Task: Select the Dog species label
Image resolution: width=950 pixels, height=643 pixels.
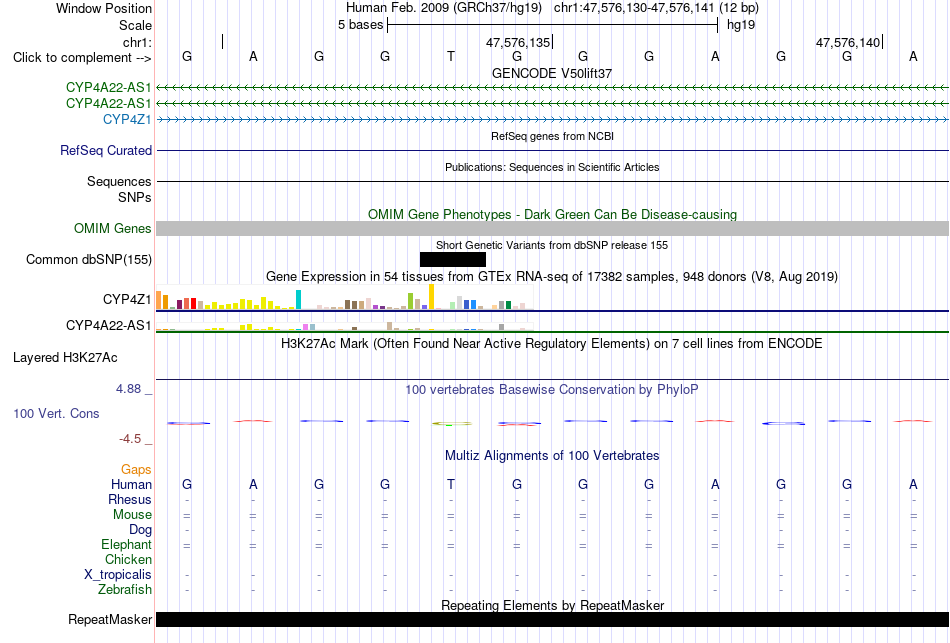Action: (x=140, y=530)
